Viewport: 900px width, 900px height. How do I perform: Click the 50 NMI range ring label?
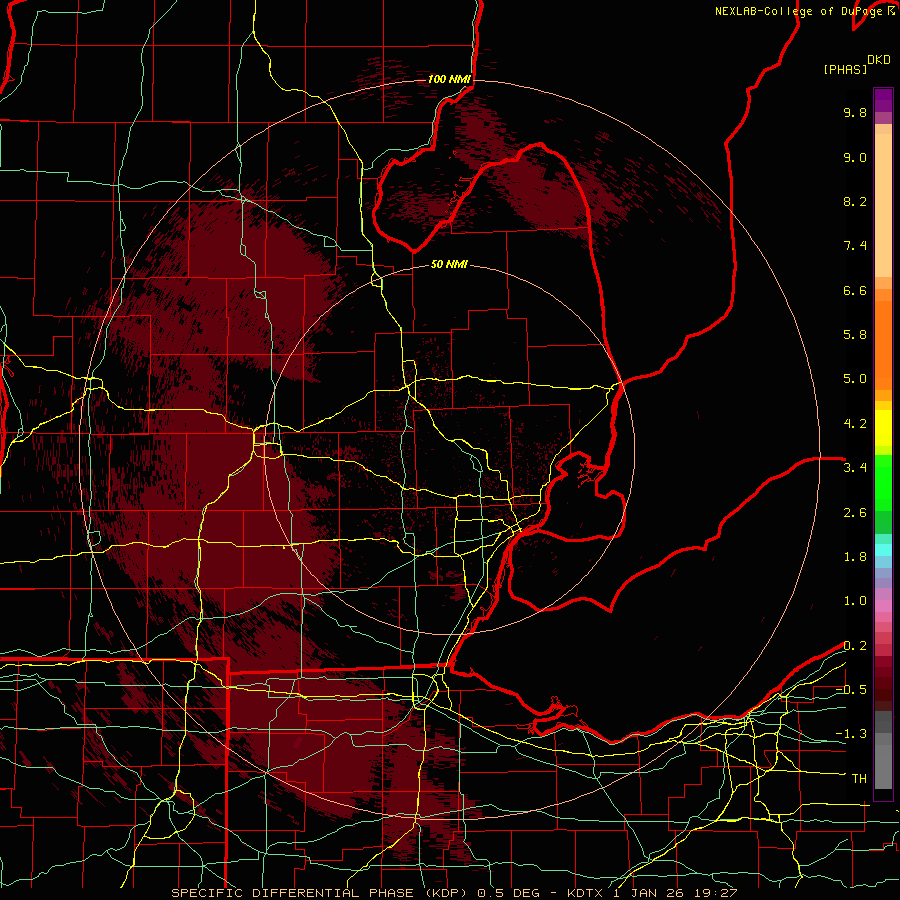449,265
